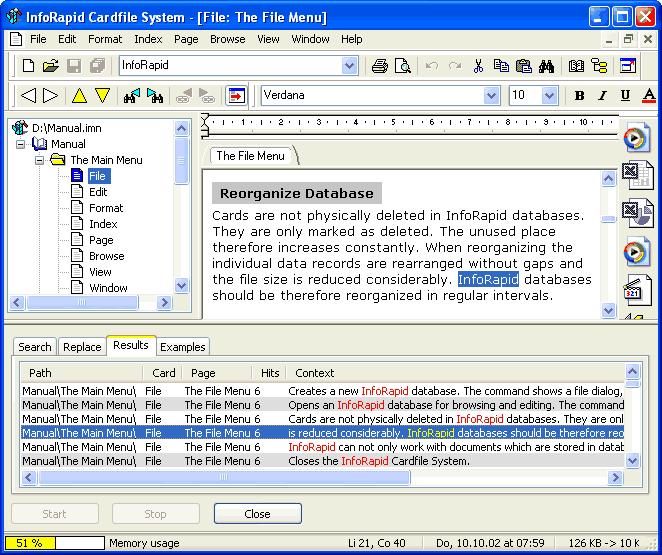This screenshot has height=555, width=662.
Task: Click Find Previous binoculars icon
Action: (x=132, y=96)
